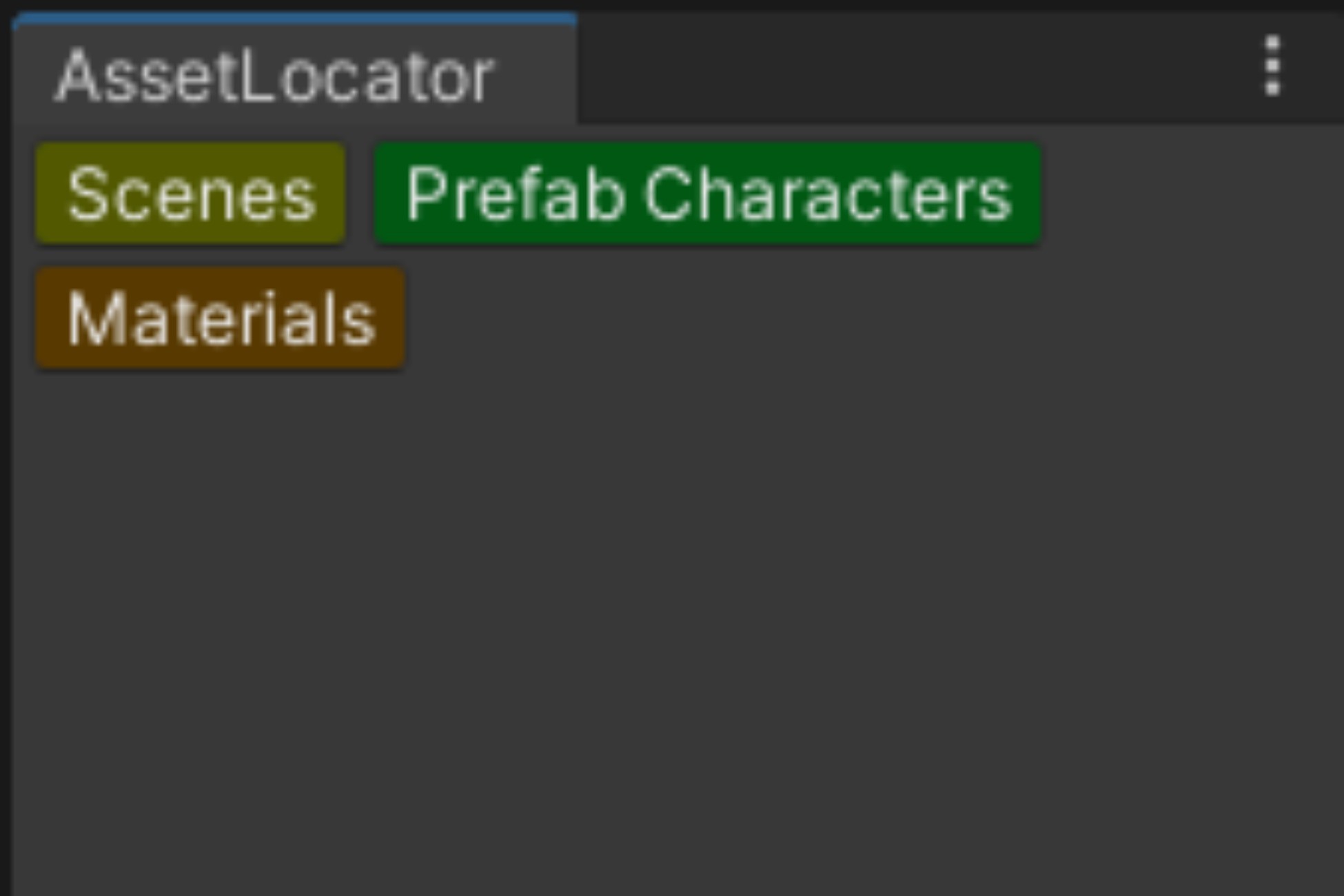Select the AssetLocator tab
Screen dimensions: 1344x896
click(x=276, y=76)
